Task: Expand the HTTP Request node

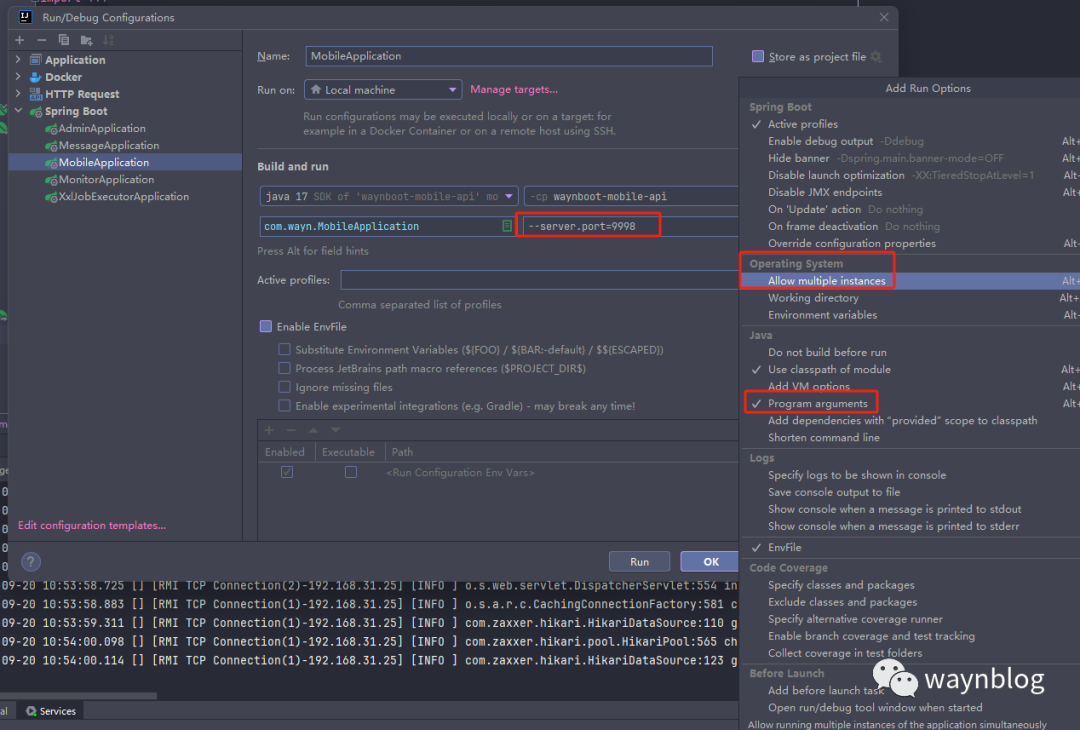Action: tap(19, 94)
